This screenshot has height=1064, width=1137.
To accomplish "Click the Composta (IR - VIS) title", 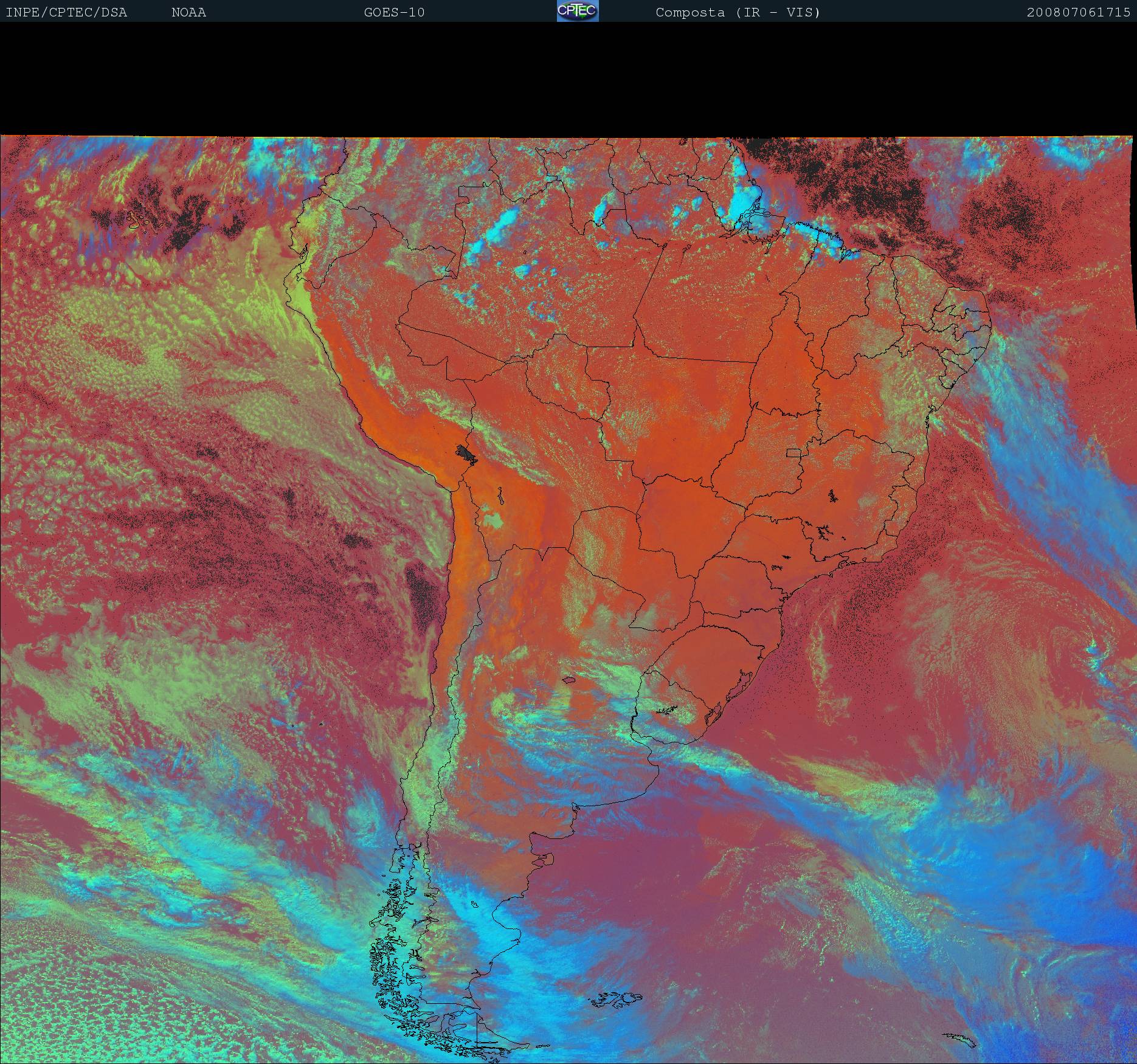I will (x=738, y=12).
